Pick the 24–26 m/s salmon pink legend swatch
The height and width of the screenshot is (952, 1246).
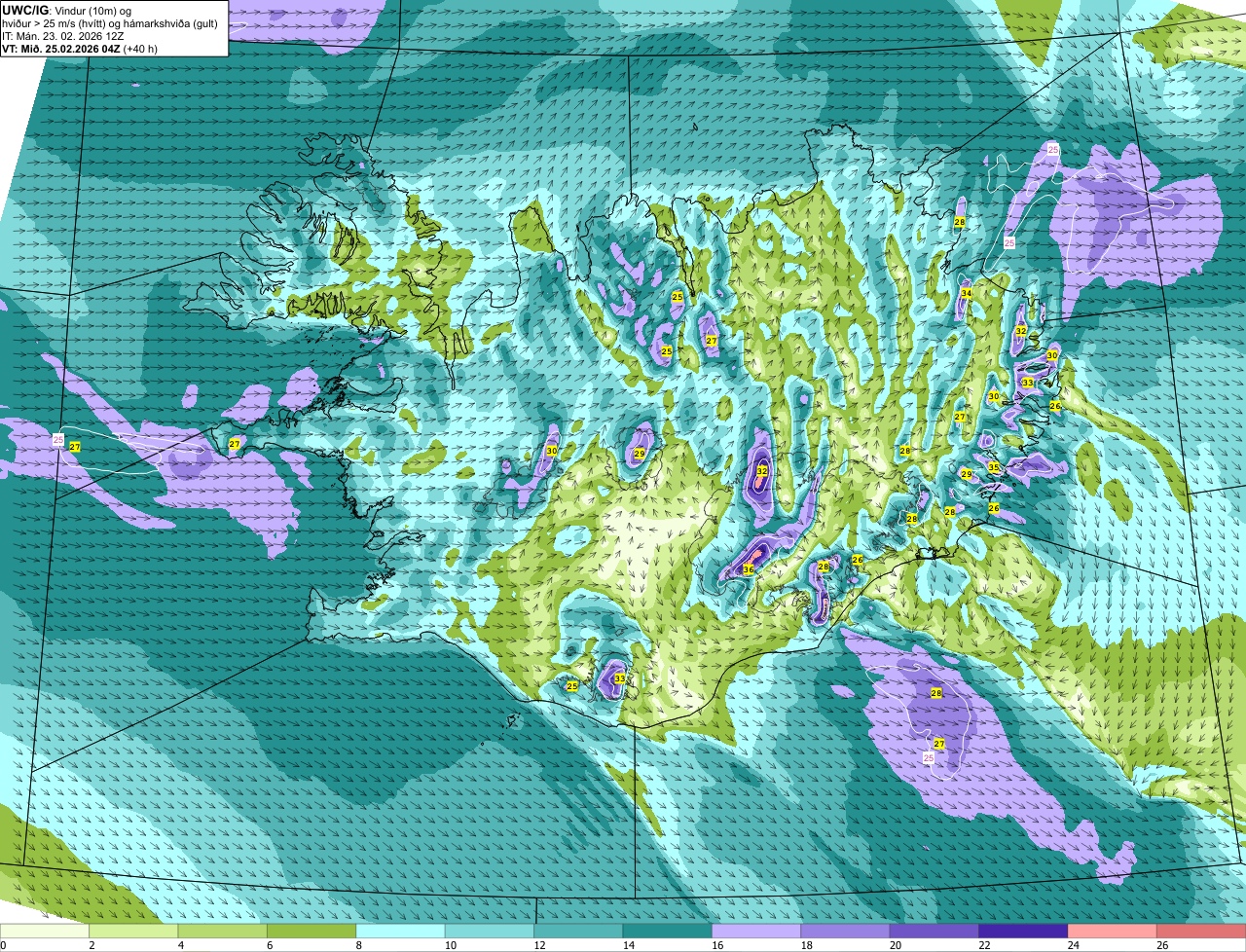pyautogui.click(x=1113, y=931)
